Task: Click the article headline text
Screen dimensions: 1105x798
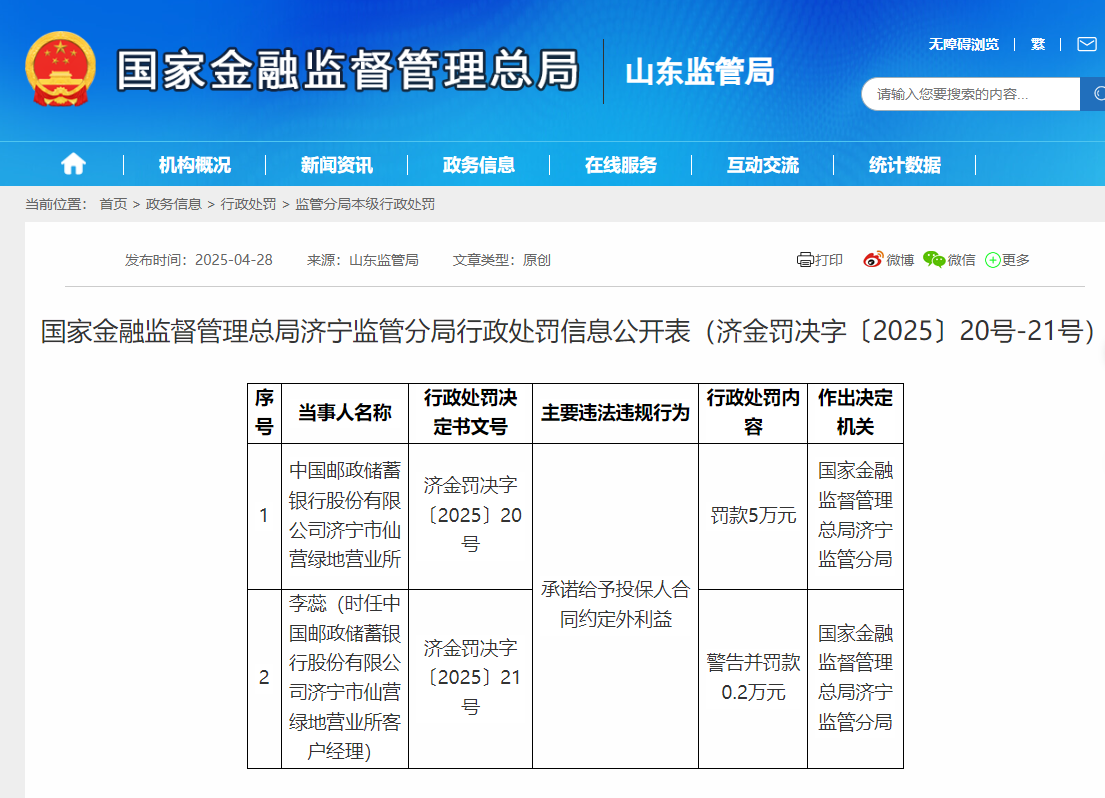Action: [568, 331]
